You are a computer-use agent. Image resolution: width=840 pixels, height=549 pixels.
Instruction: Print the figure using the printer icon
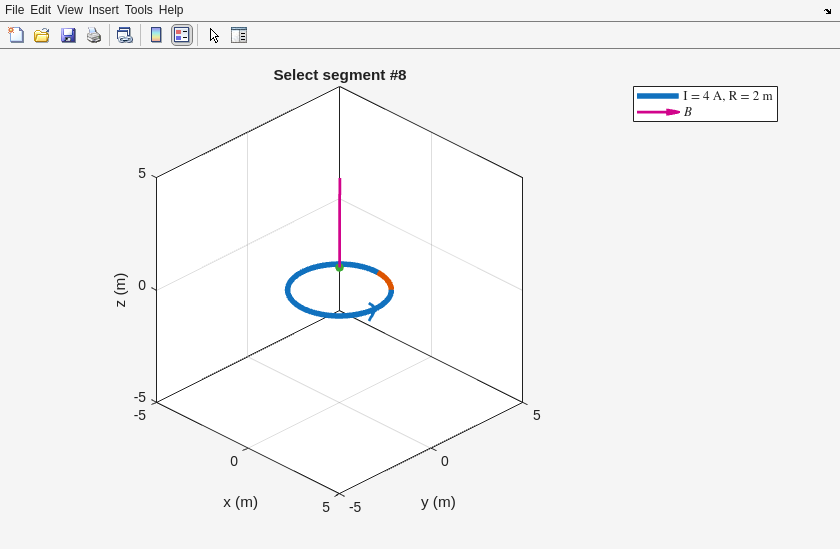click(94, 35)
